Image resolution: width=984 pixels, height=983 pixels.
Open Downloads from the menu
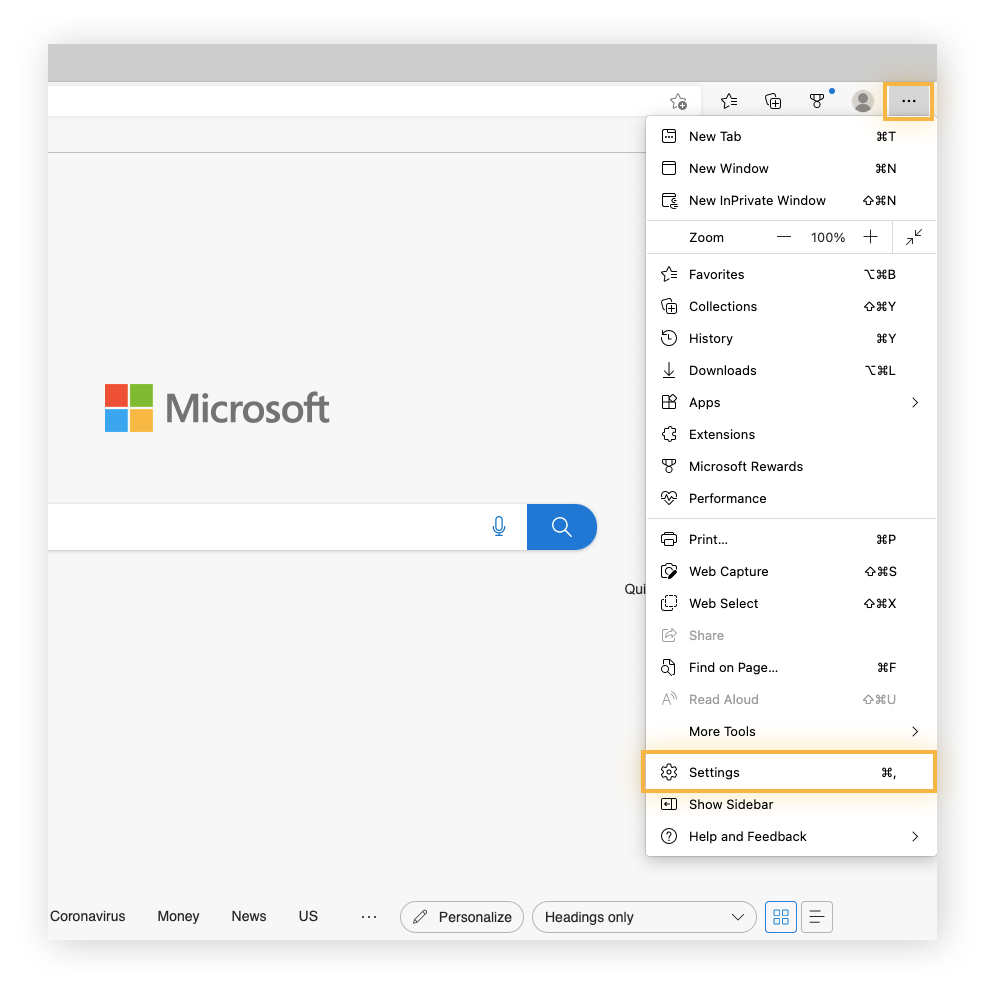tap(722, 370)
